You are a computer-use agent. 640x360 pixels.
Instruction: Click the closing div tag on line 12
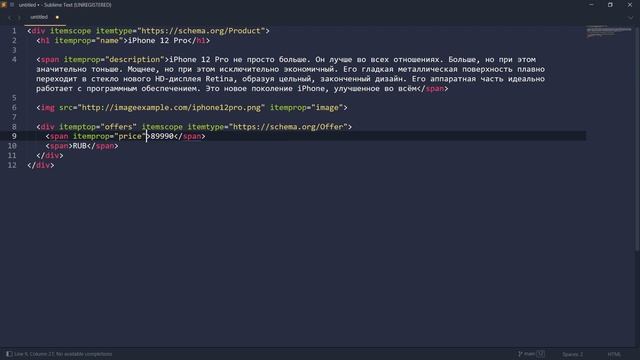[x=41, y=165]
